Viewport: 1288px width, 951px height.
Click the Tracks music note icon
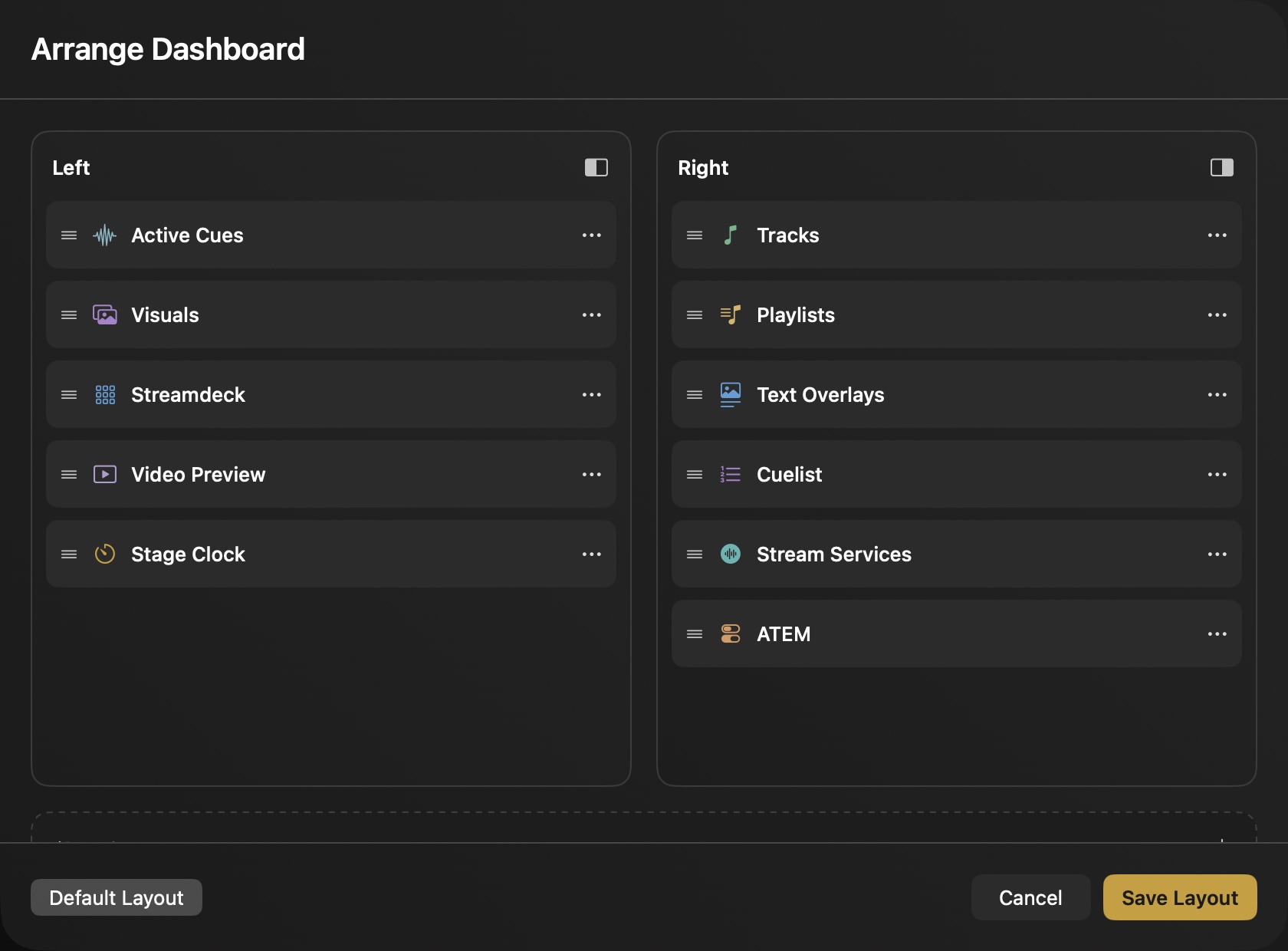click(731, 235)
